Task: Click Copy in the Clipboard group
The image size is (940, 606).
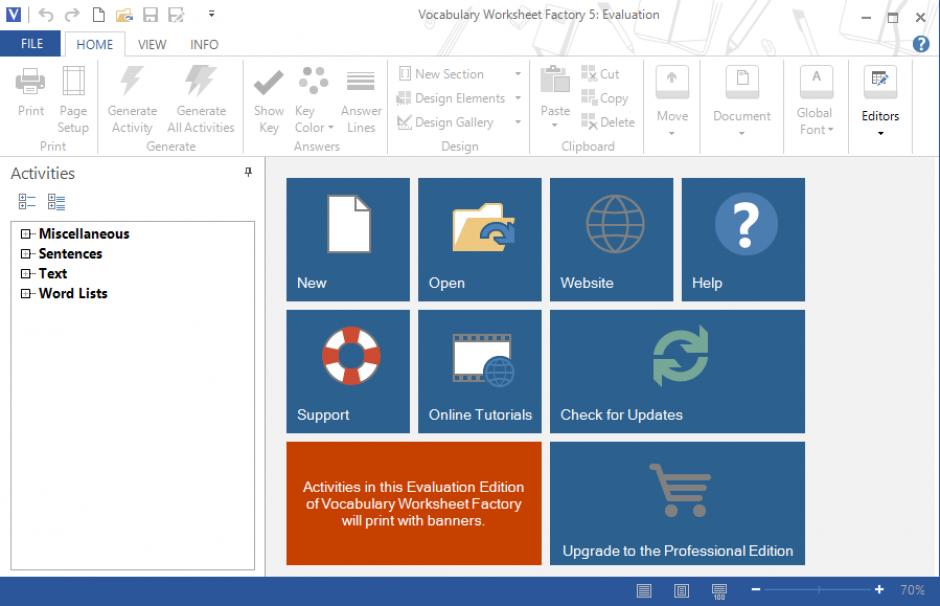Action: click(x=605, y=98)
